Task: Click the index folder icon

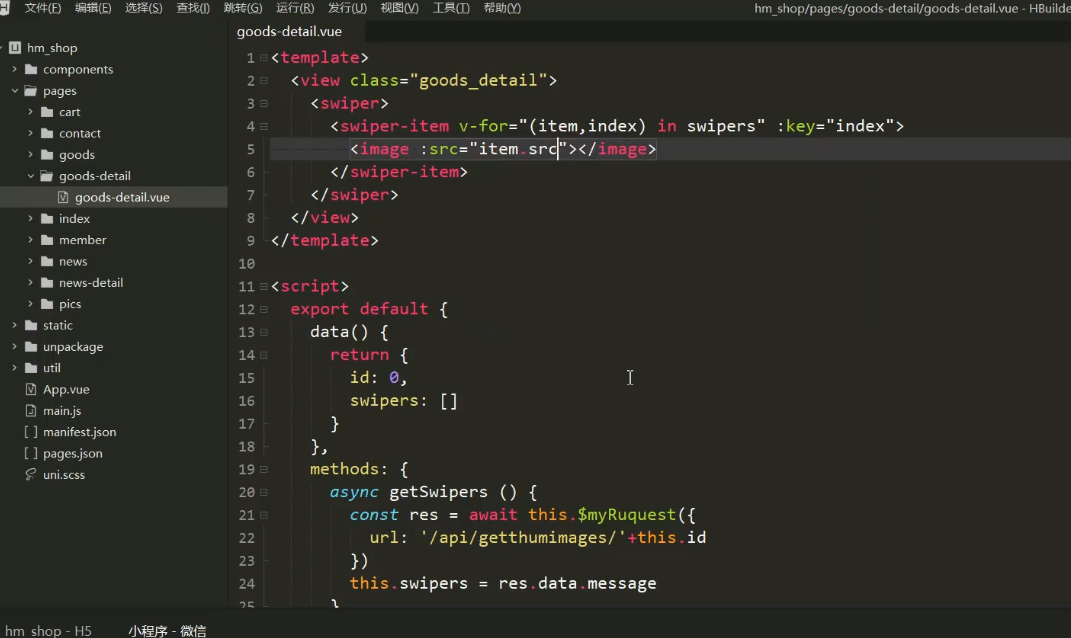Action: click(46, 219)
